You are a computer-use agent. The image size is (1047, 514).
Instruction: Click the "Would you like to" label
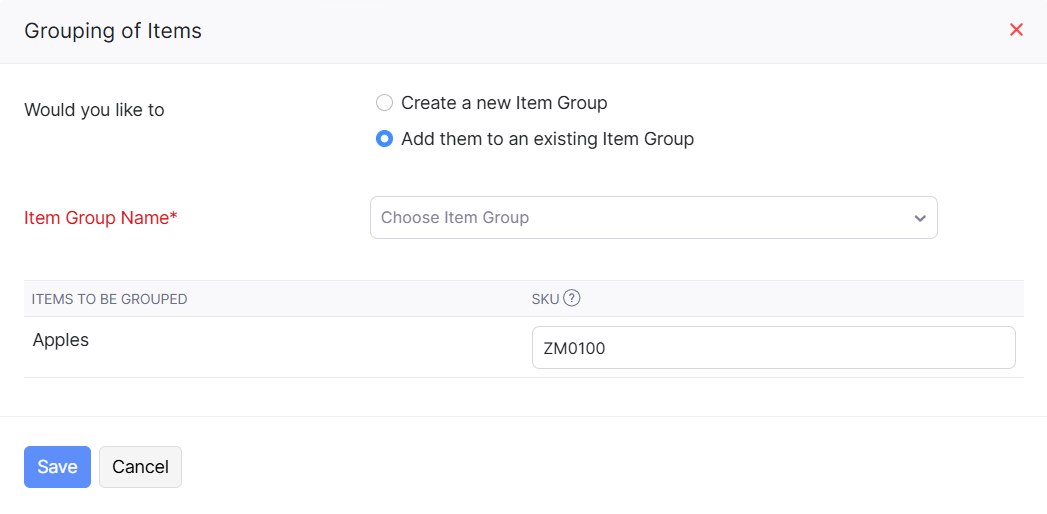click(x=94, y=110)
